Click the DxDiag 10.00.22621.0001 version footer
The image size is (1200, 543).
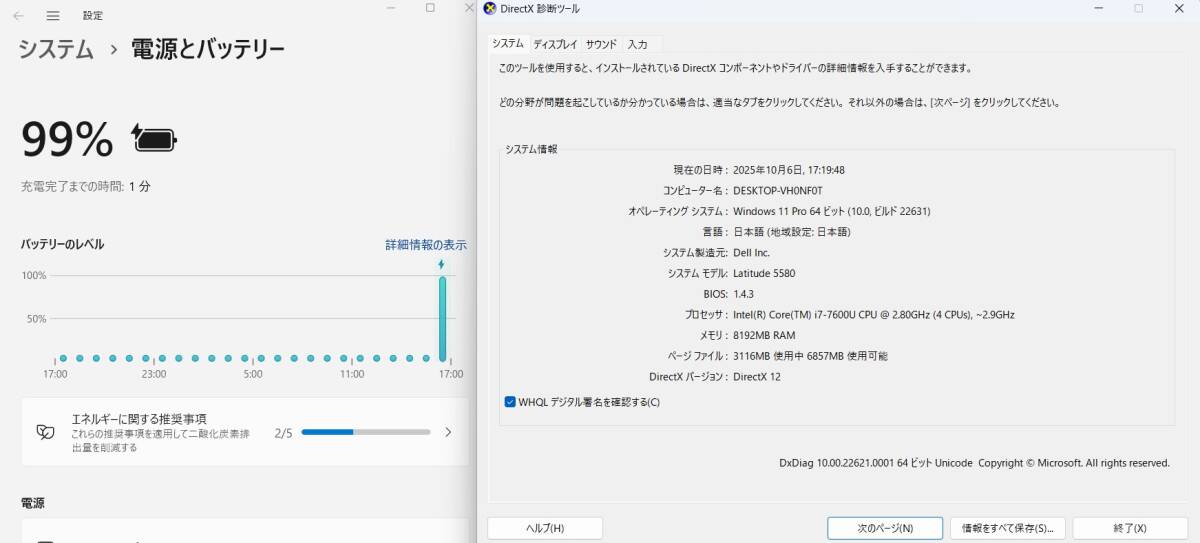click(x=974, y=463)
